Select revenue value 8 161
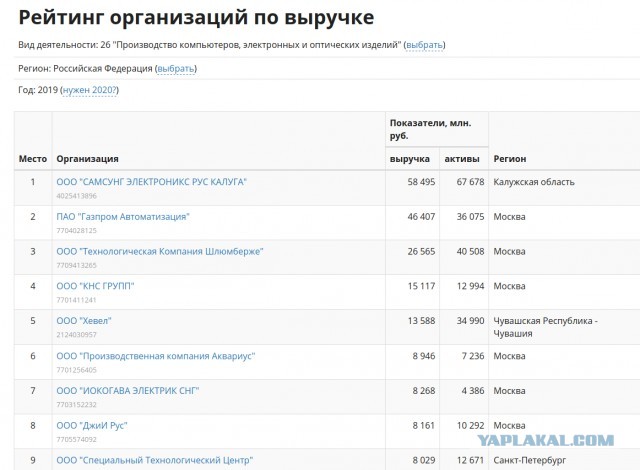This screenshot has width=640, height=470. [x=424, y=426]
